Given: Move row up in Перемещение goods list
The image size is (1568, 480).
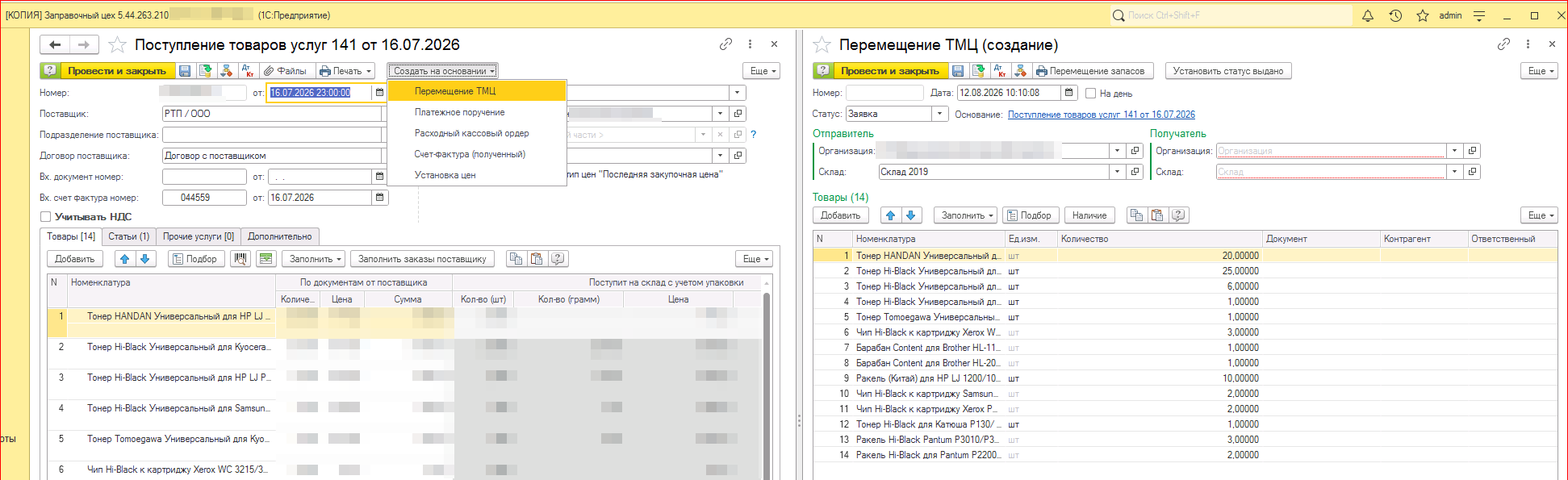Looking at the screenshot, I should tap(890, 215).
